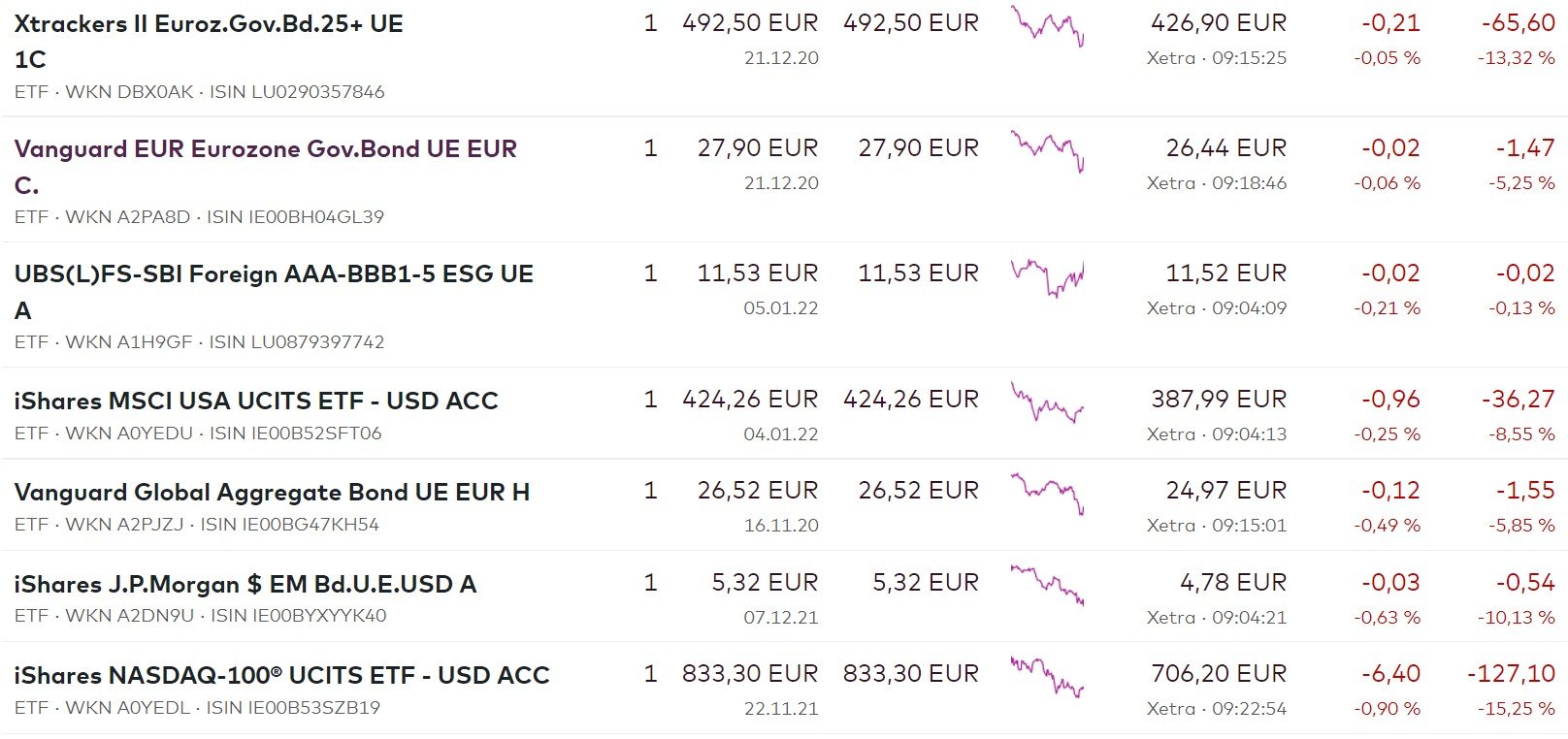Click the ISIN LU0879397742 details line
Image resolution: width=1568 pixels, height=739 pixels.
pos(199,342)
